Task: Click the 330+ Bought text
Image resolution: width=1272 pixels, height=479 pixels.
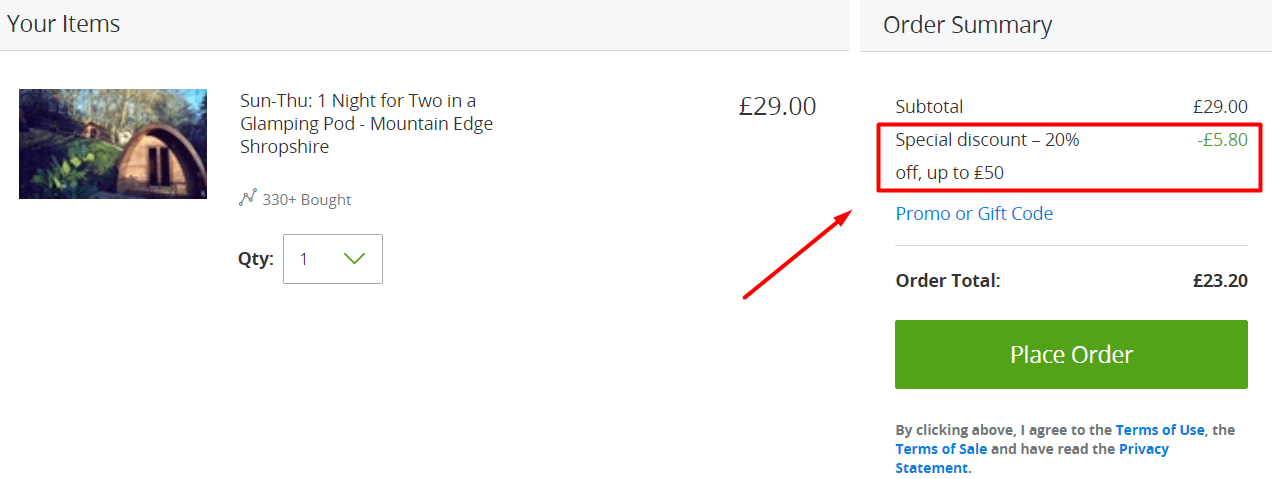Action: pos(307,200)
